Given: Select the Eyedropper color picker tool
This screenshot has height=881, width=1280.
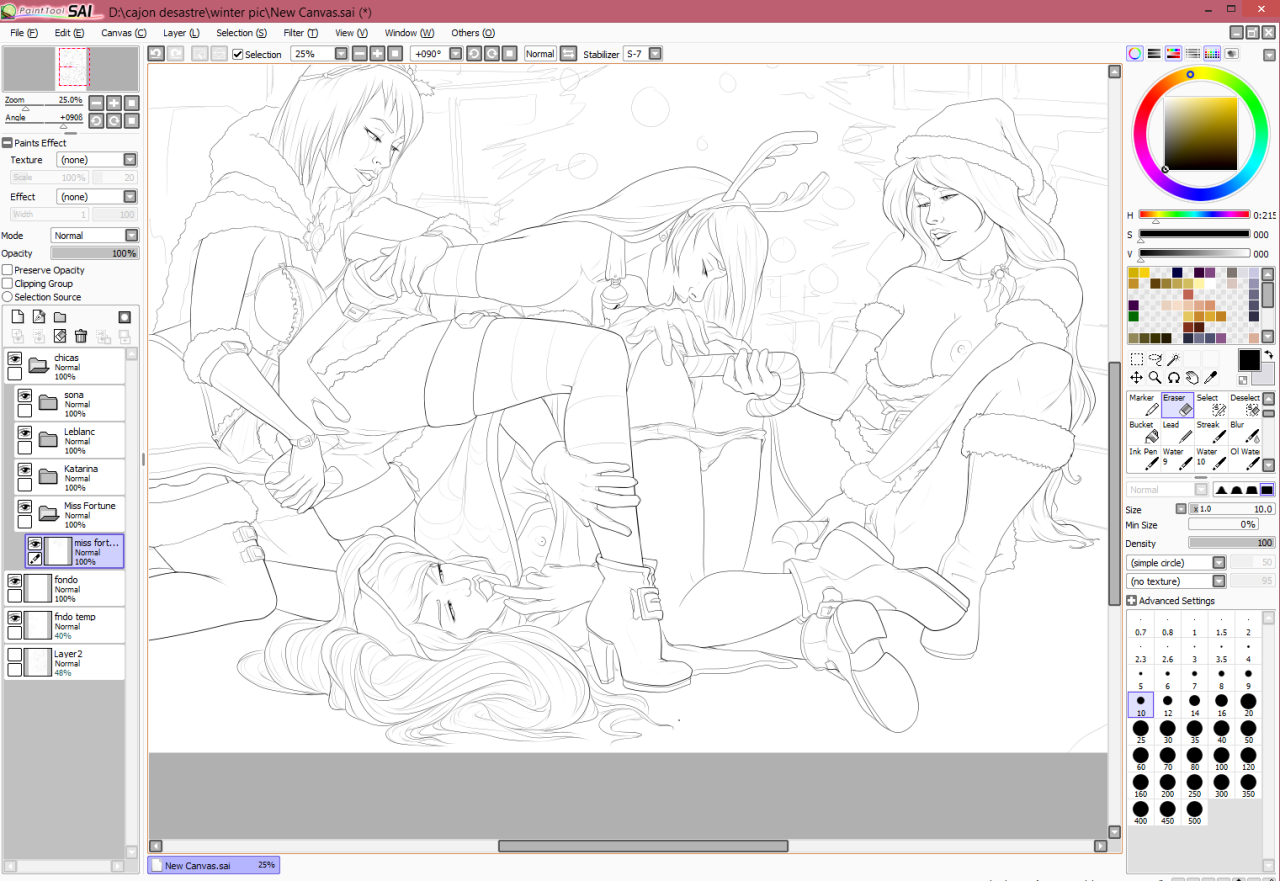Looking at the screenshot, I should click(x=1210, y=378).
